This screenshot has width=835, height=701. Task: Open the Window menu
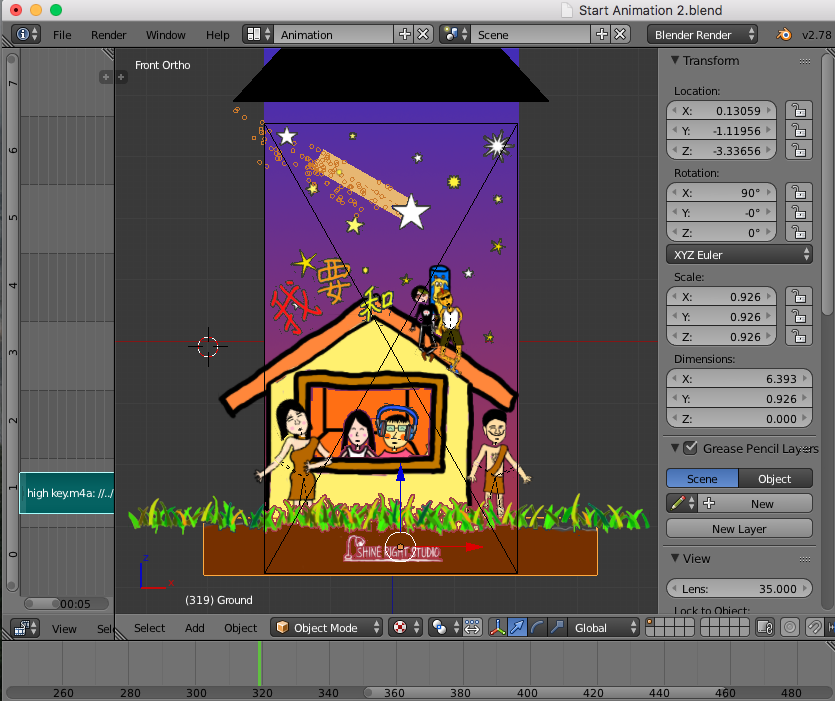[166, 35]
